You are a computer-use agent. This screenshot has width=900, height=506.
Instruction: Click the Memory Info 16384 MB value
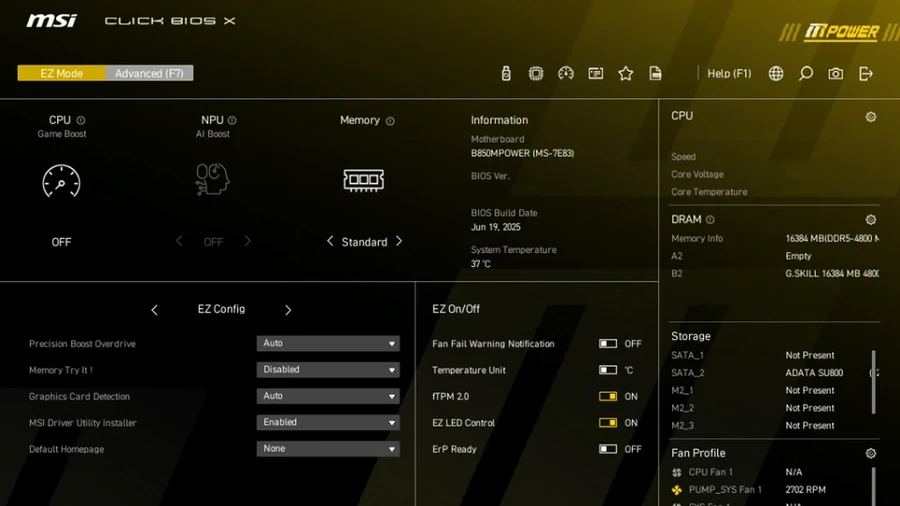[x=832, y=239]
